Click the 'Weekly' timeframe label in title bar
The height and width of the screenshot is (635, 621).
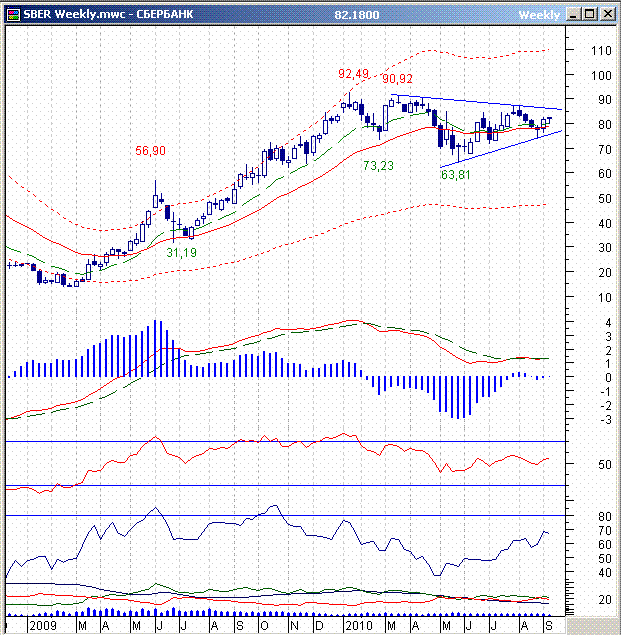coord(539,15)
